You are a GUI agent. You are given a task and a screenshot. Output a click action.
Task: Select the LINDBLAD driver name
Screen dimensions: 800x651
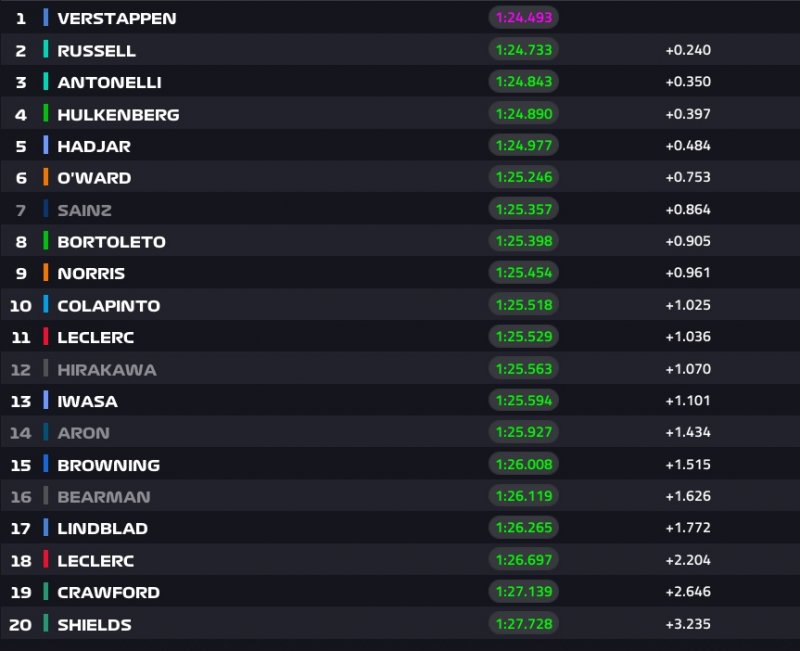[102, 528]
